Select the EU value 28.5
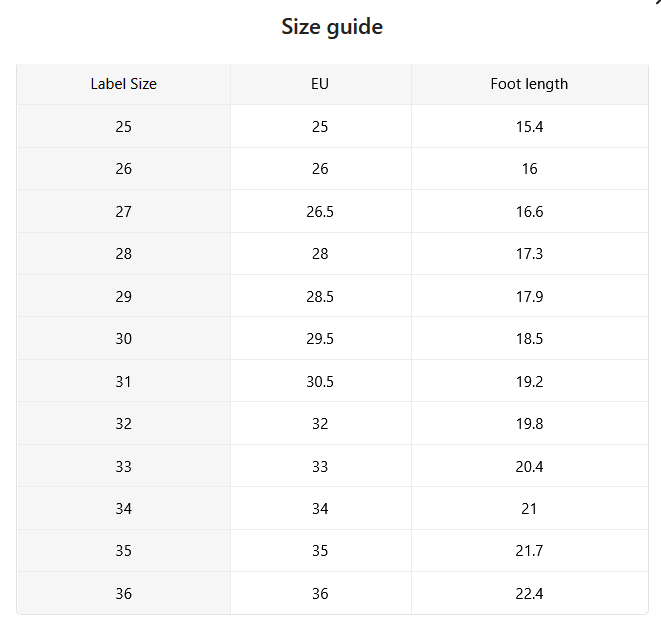 pos(320,296)
